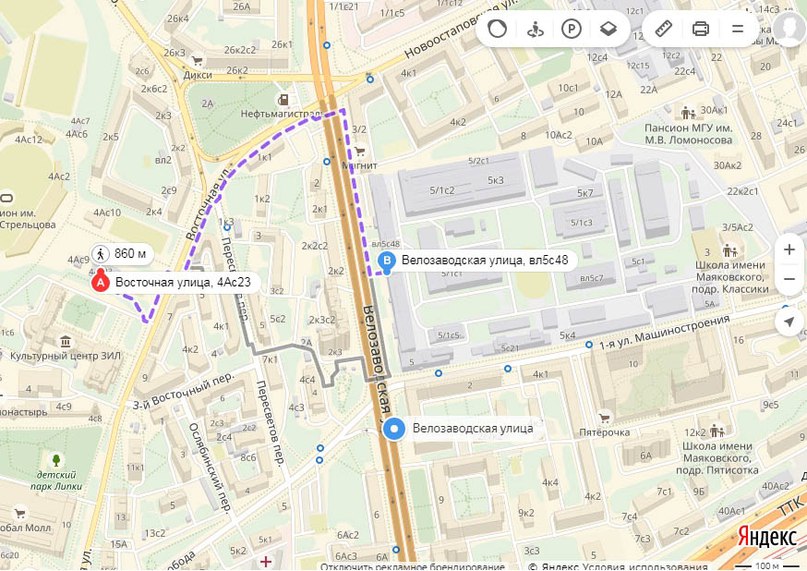This screenshot has width=807, height=571.
Task: Select the ruler measuring tool
Action: (664, 28)
